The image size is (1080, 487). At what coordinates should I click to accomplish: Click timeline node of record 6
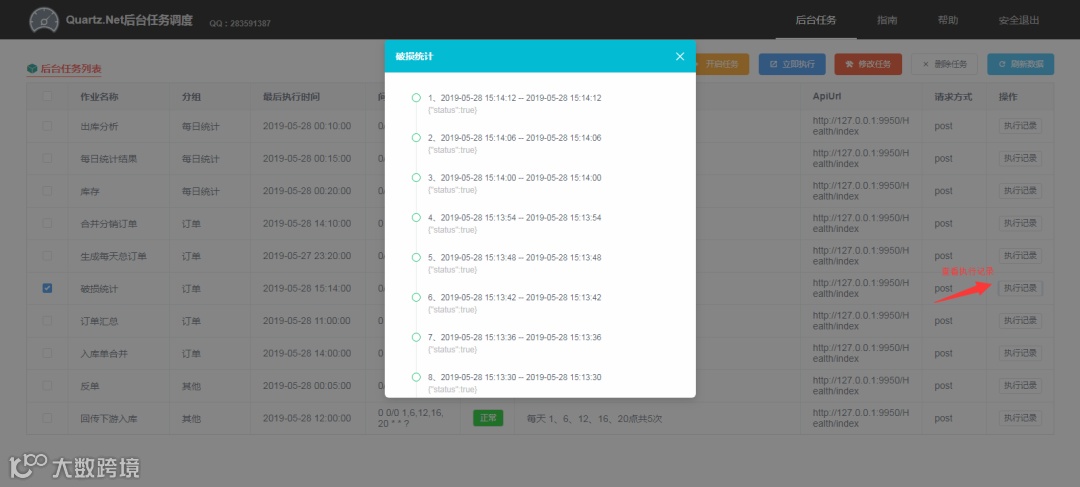click(416, 298)
